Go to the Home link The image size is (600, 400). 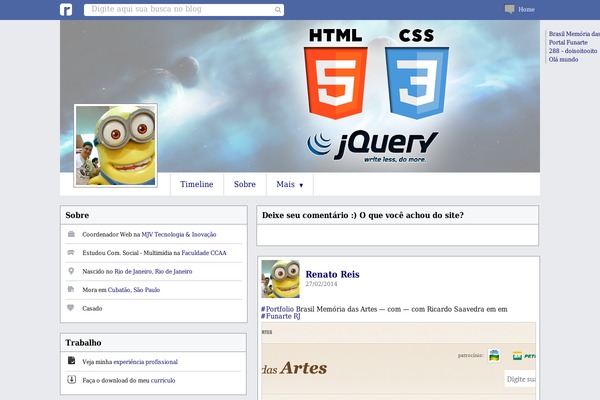(x=527, y=10)
